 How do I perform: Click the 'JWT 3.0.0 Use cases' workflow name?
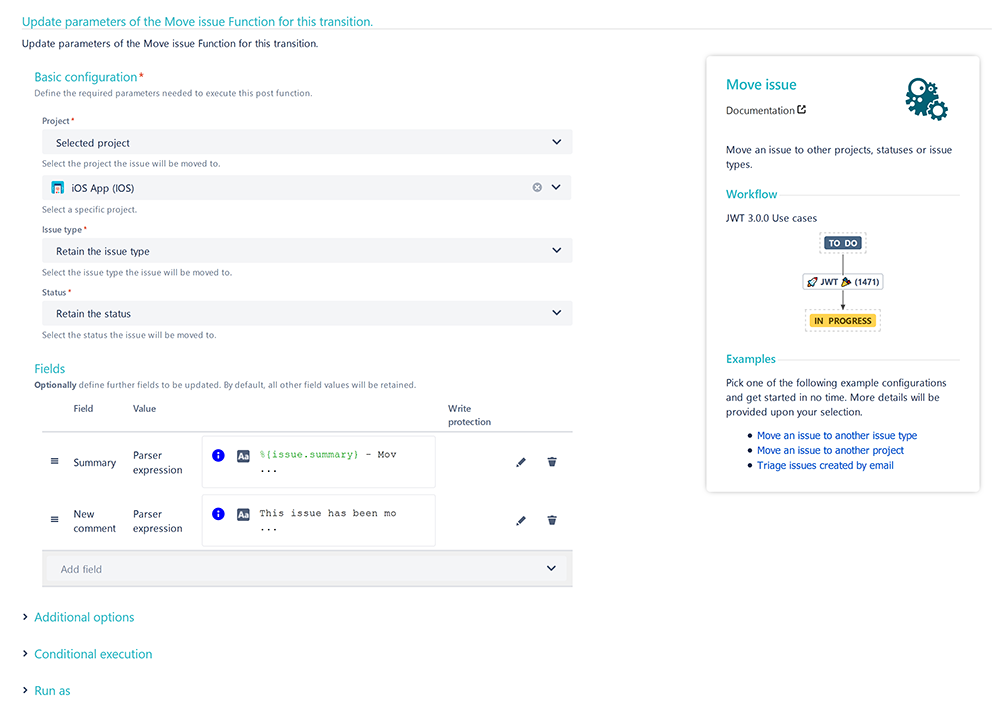tap(771, 217)
